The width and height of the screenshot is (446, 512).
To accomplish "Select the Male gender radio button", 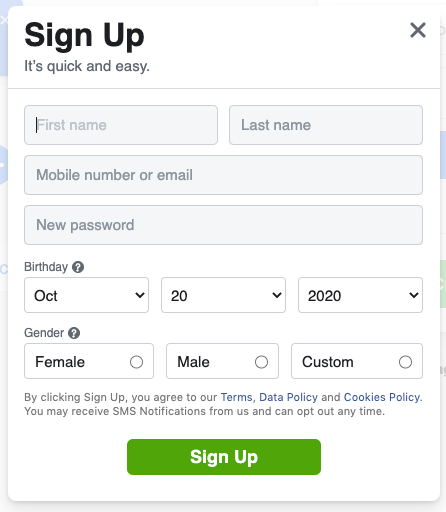I will pyautogui.click(x=261, y=362).
